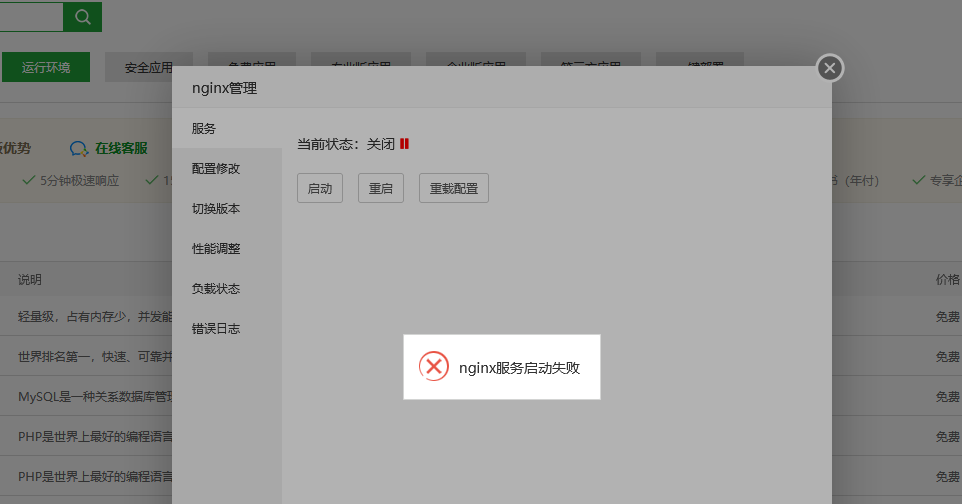This screenshot has width=962, height=504.
Task: Click the nginx服务启动失败 message text
Action: [519, 368]
